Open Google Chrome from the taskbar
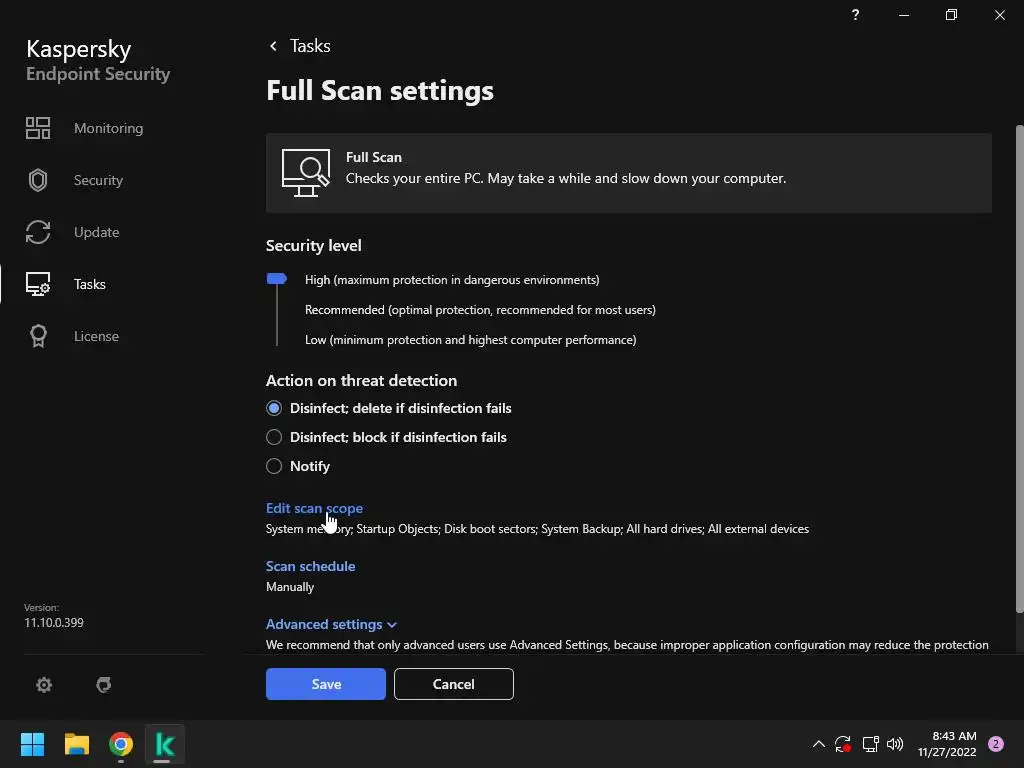 (121, 744)
